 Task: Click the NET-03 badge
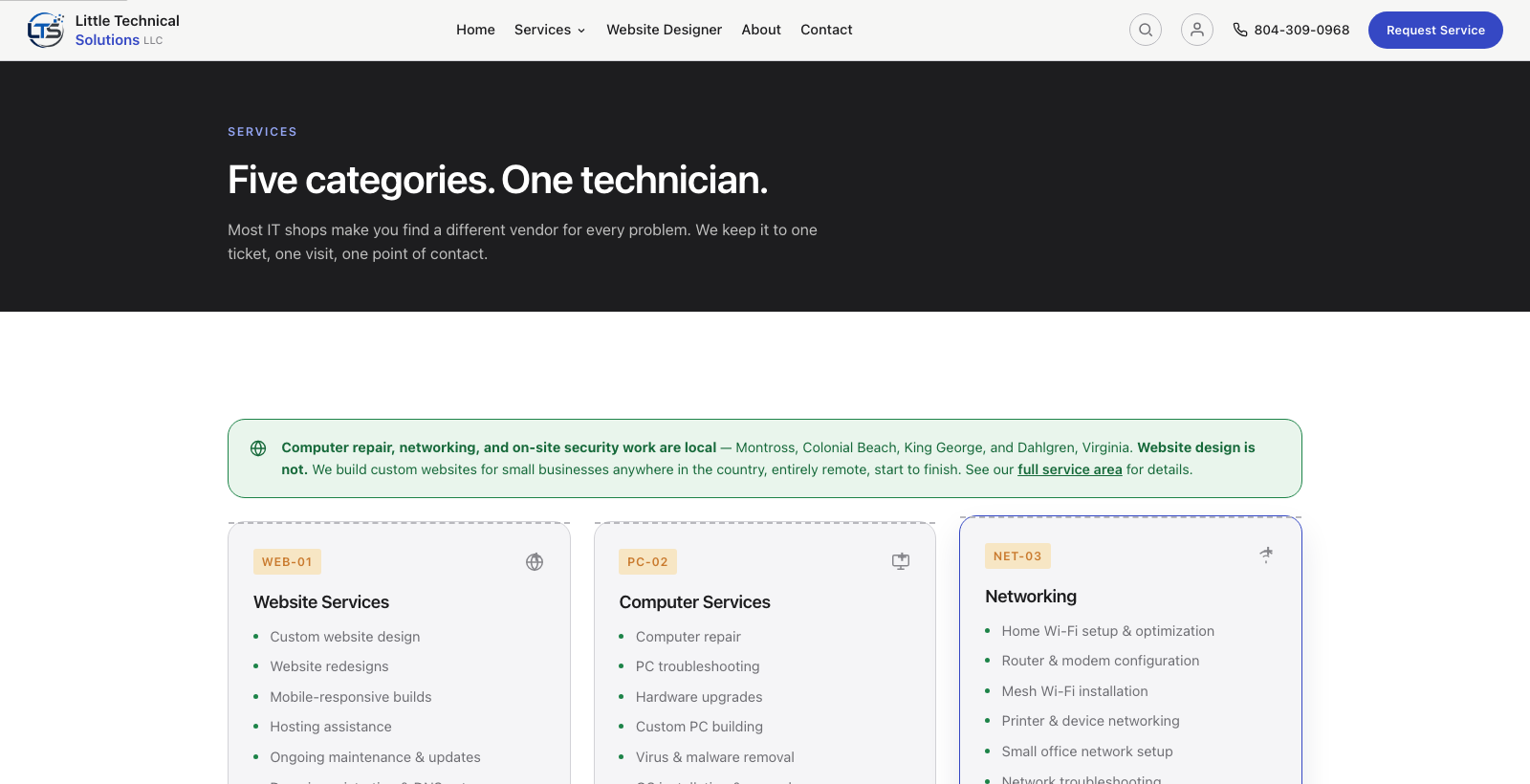[x=1017, y=556]
